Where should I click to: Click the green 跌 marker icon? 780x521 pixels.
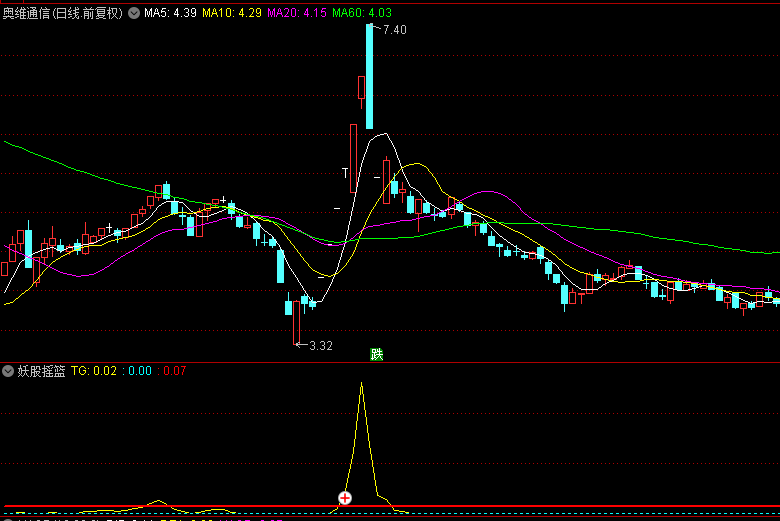point(377,354)
